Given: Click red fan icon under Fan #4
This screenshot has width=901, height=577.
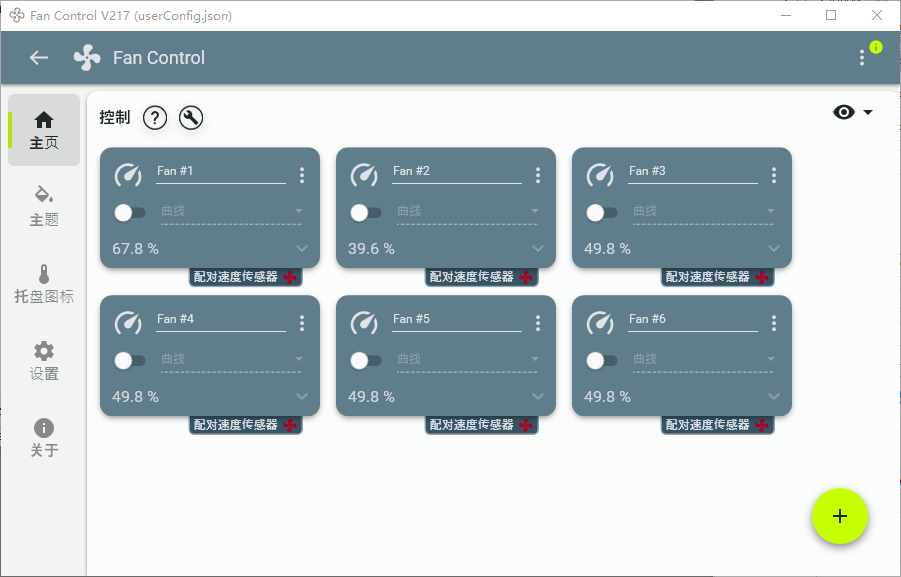Looking at the screenshot, I should click(x=290, y=425).
